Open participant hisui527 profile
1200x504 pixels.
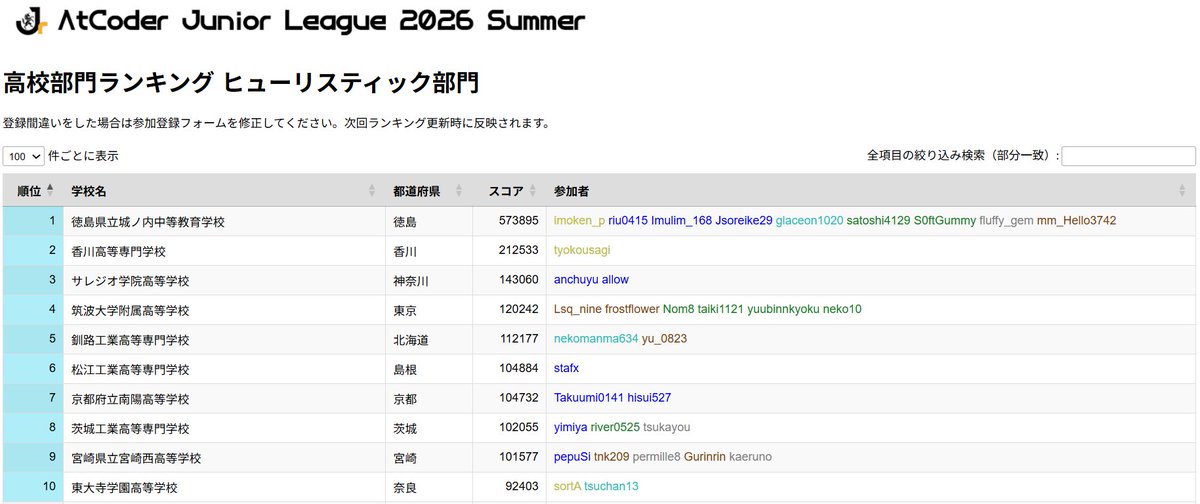[x=649, y=398]
